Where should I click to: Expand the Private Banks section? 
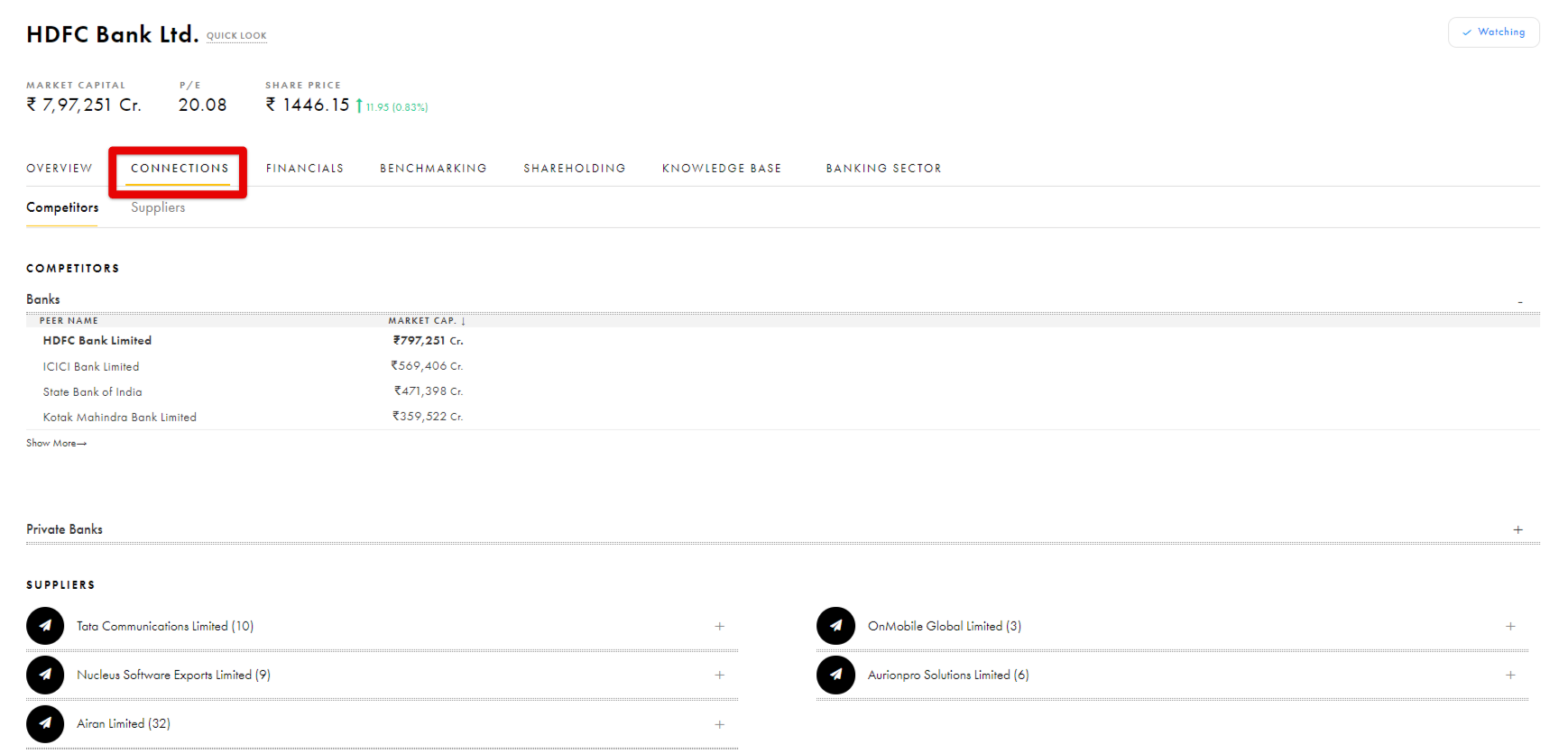pyautogui.click(x=1518, y=529)
